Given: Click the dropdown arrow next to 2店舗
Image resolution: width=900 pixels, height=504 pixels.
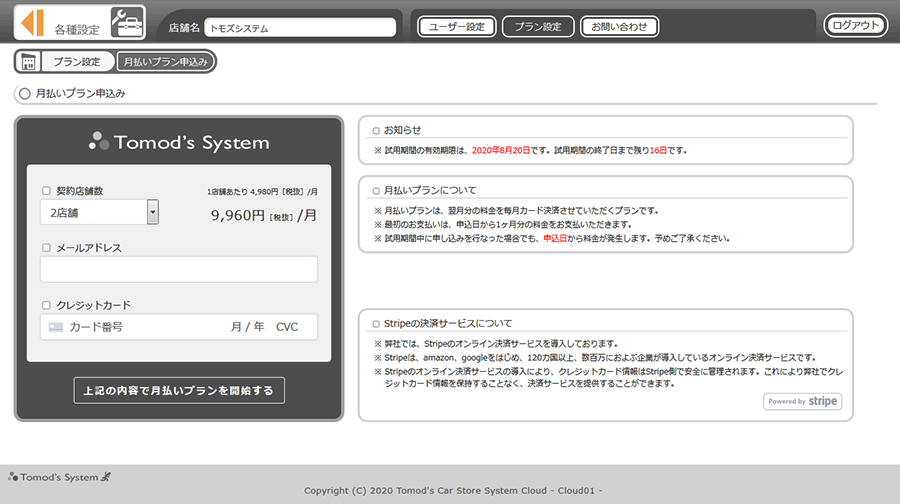Looking at the screenshot, I should [x=153, y=212].
